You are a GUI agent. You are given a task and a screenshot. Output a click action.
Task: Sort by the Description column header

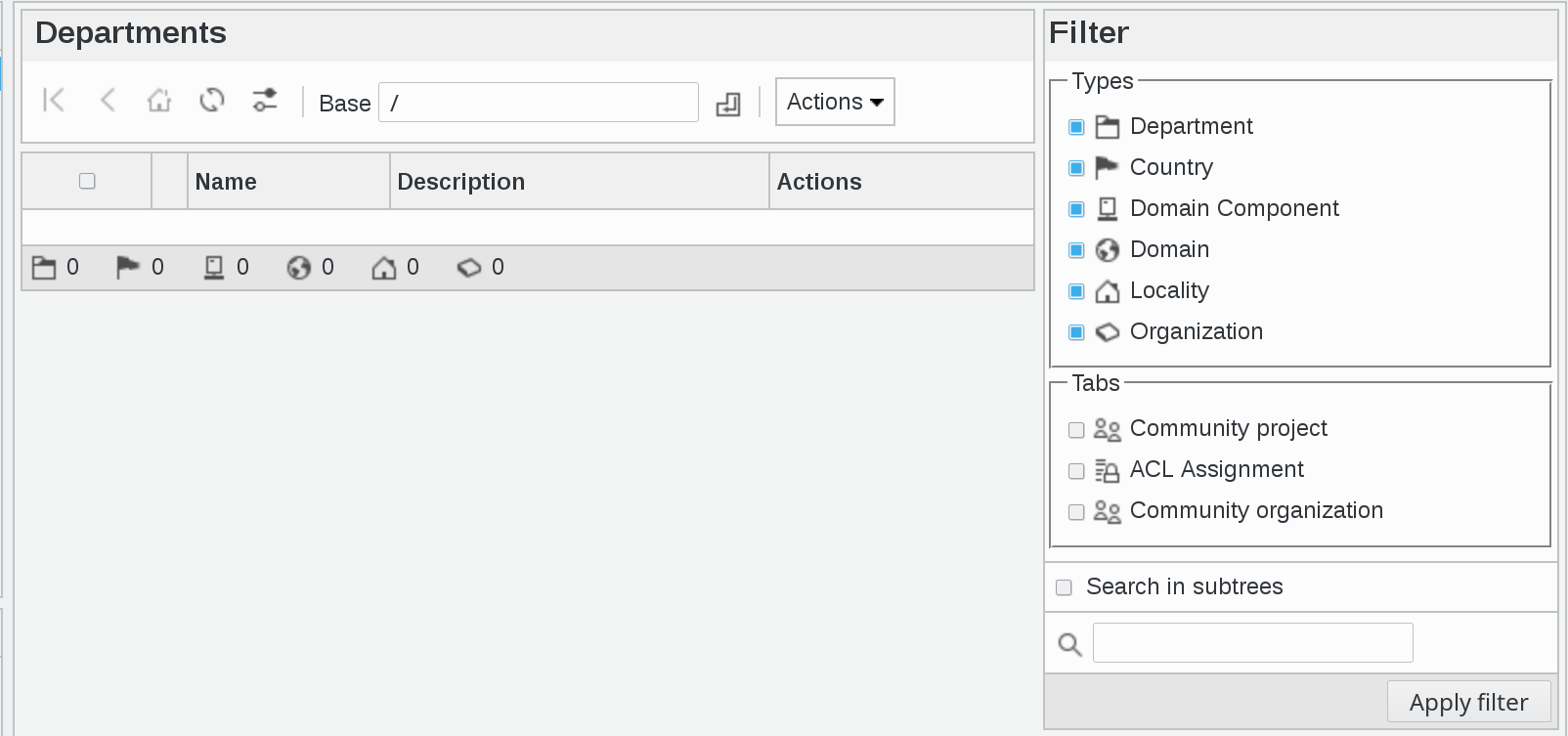pyautogui.click(x=461, y=182)
